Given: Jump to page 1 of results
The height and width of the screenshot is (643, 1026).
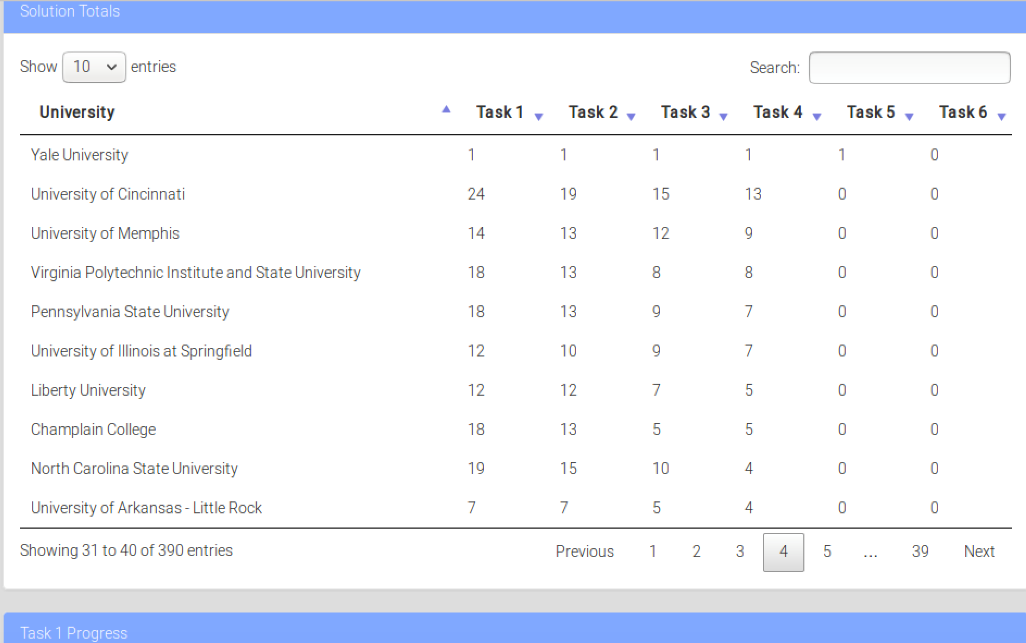Looking at the screenshot, I should tap(653, 552).
